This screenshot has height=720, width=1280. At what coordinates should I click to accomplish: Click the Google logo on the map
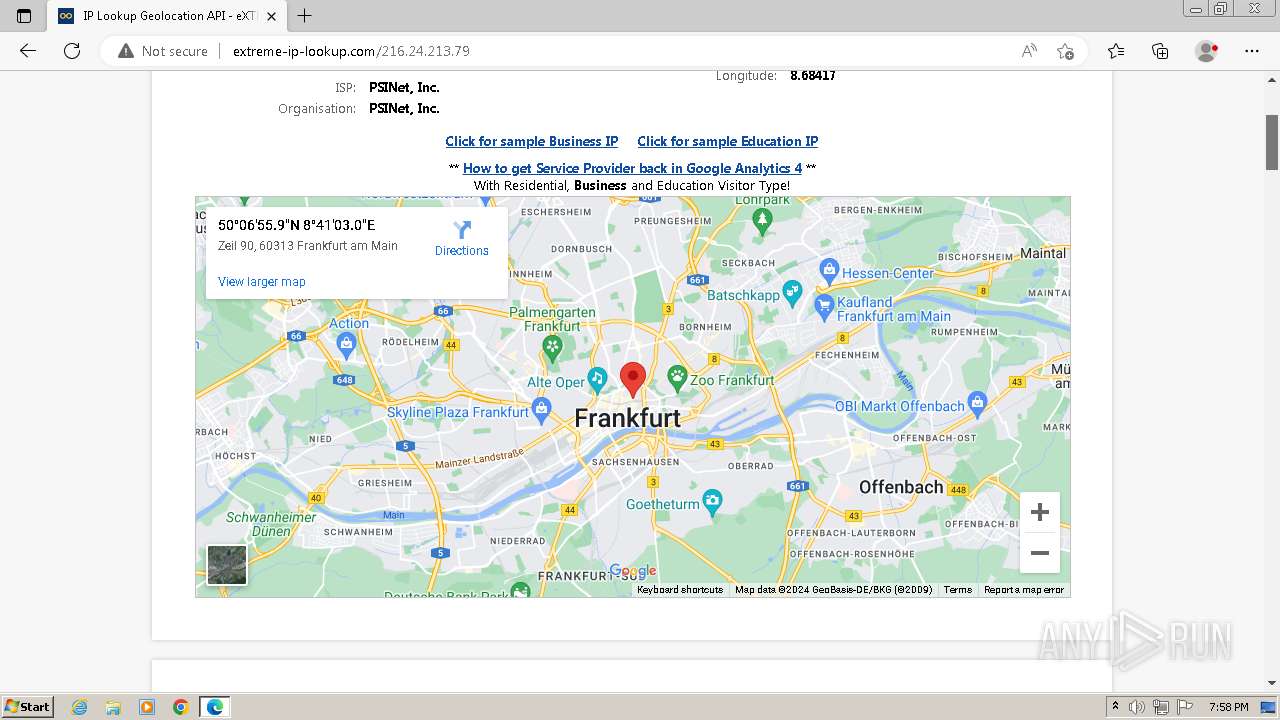[x=633, y=571]
